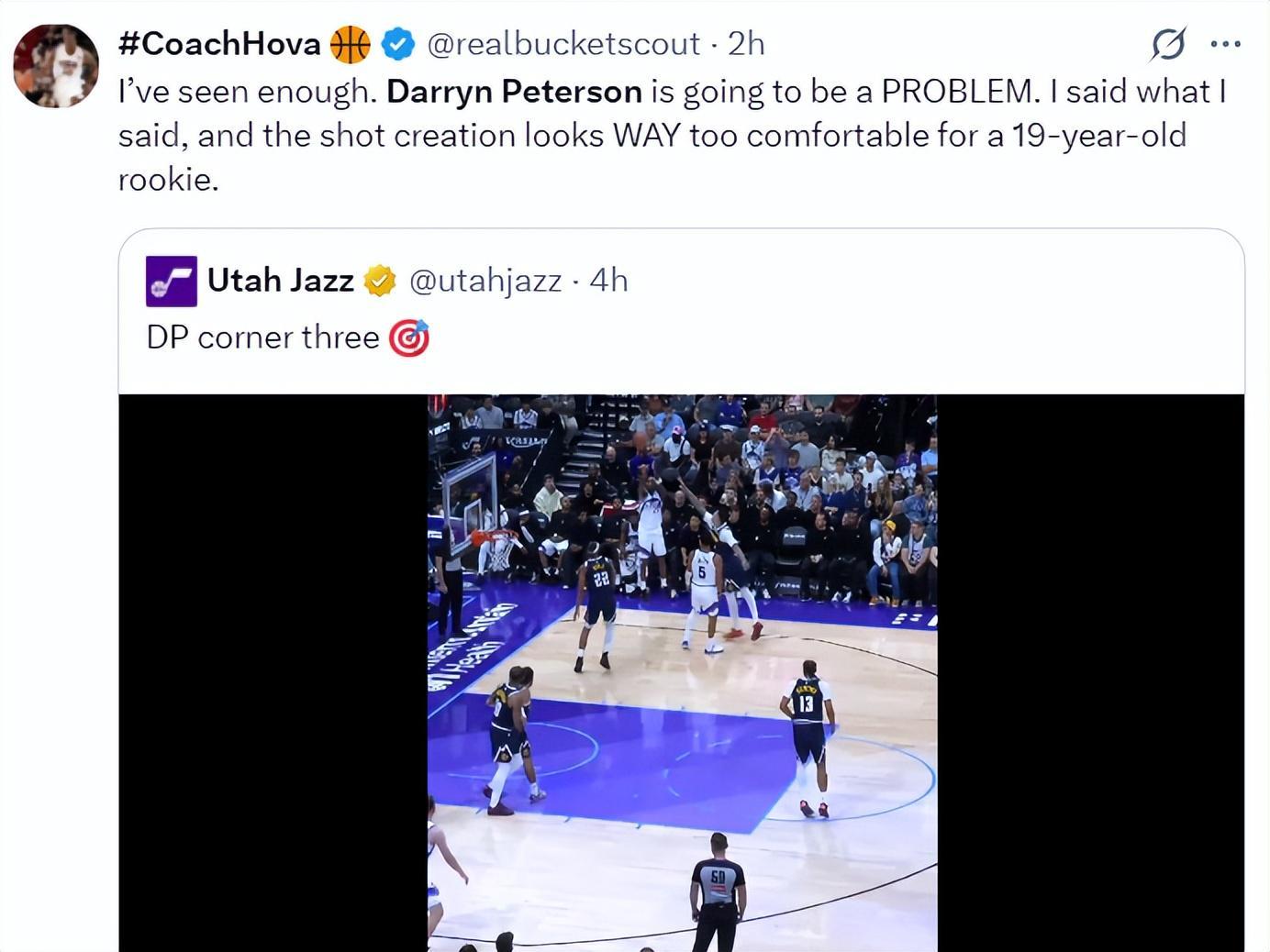Click the #CoachHova display name
This screenshot has height=952, width=1270.
click(x=219, y=43)
